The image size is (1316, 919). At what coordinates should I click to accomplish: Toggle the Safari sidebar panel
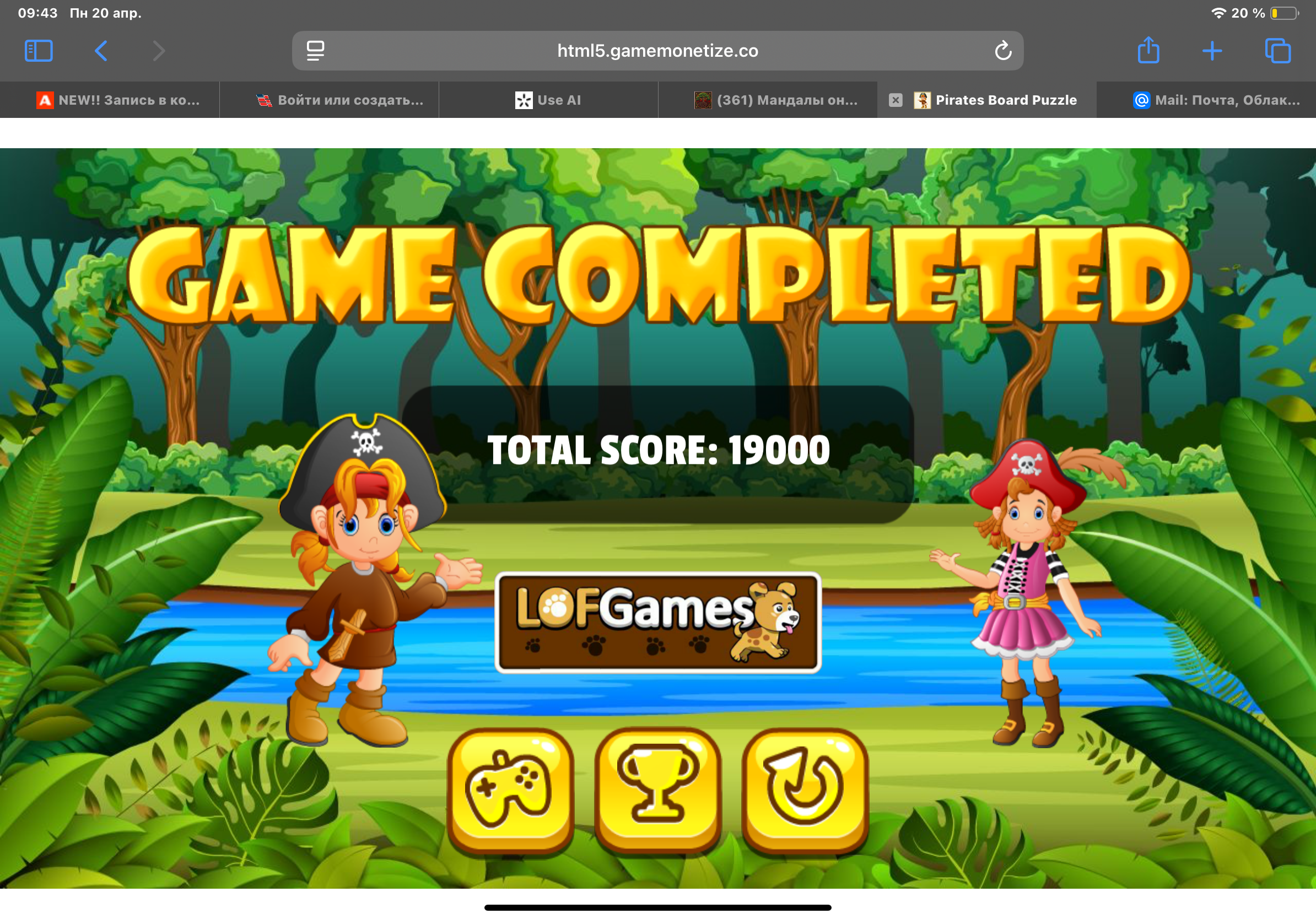[39, 51]
